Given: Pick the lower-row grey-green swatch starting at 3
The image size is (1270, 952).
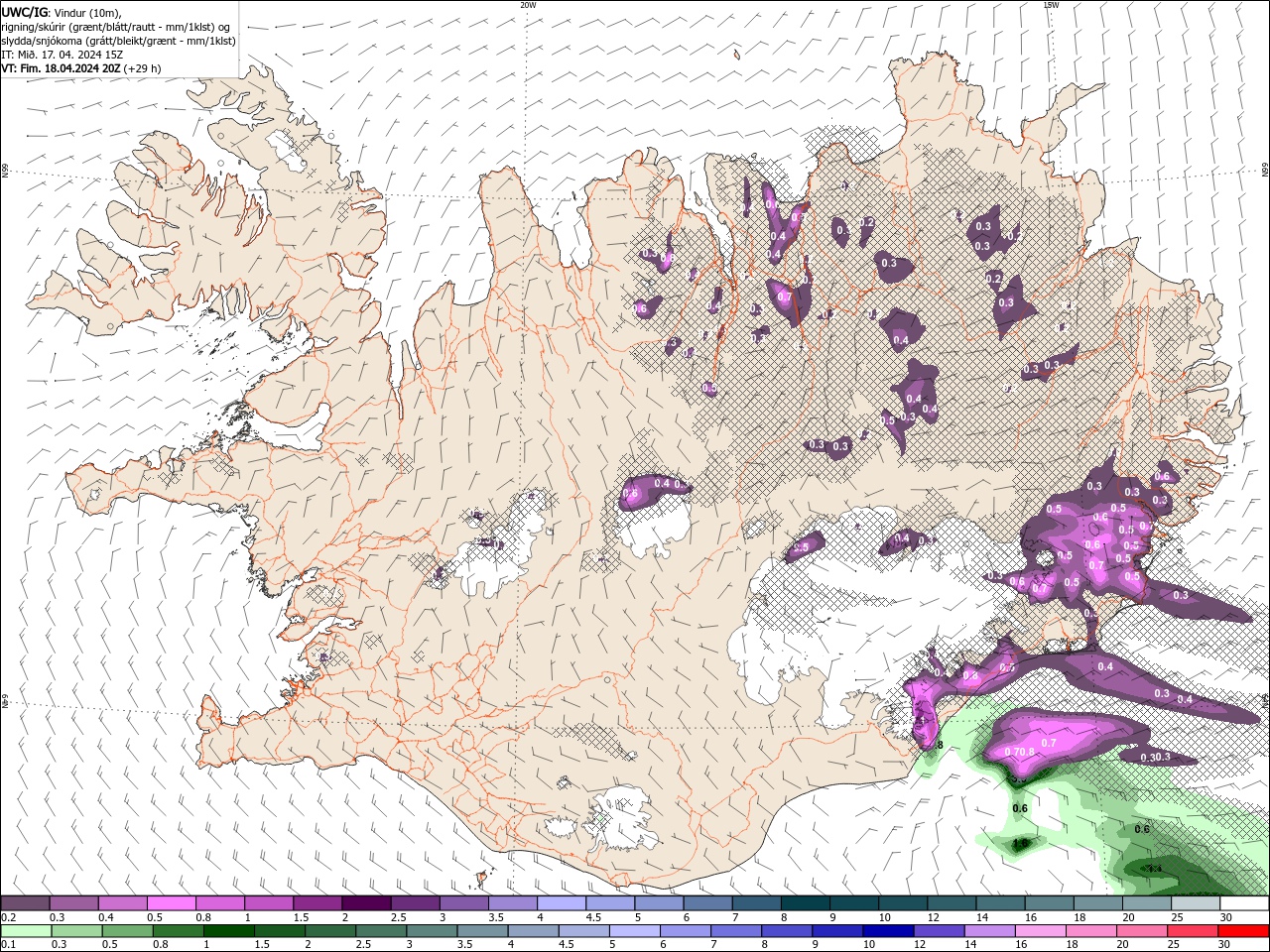Looking at the screenshot, I should point(433,931).
